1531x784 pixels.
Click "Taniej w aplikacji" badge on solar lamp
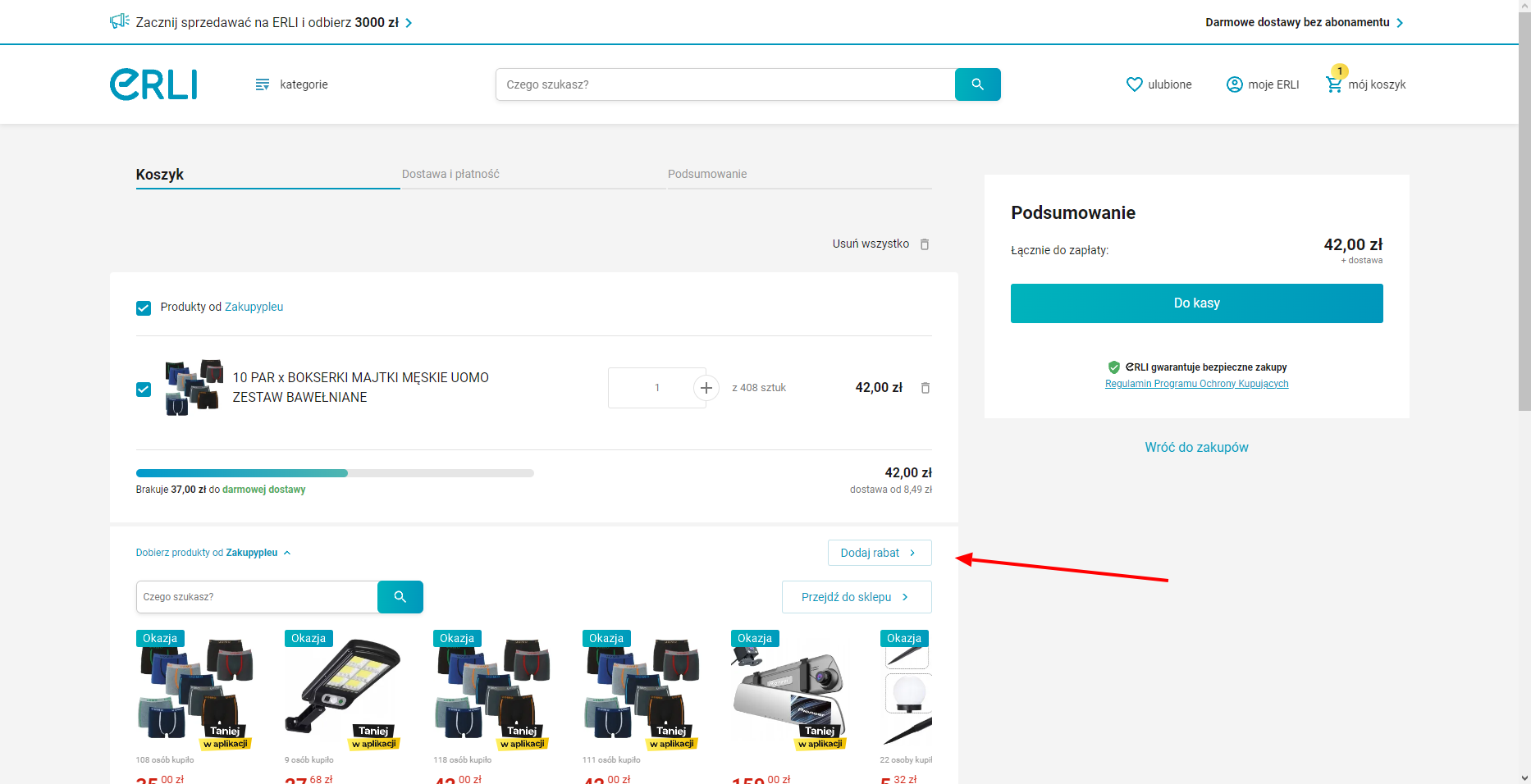click(x=374, y=737)
